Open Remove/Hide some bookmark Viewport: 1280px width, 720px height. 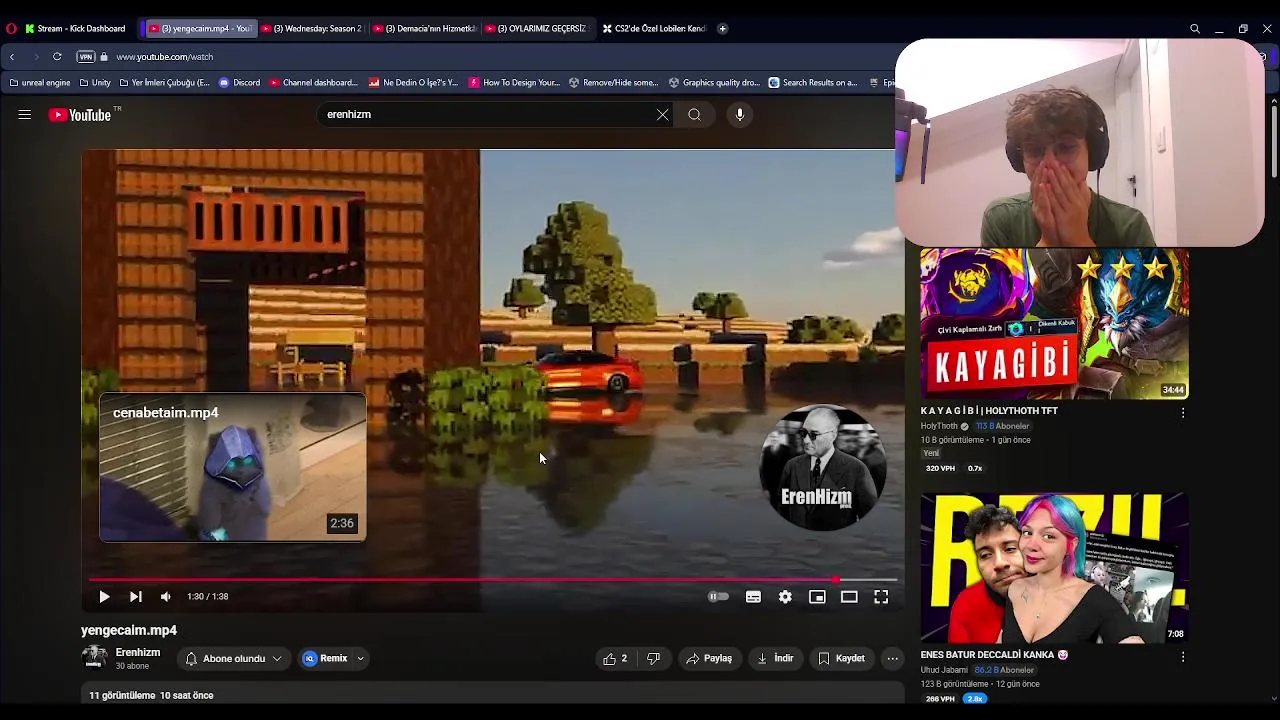point(613,83)
